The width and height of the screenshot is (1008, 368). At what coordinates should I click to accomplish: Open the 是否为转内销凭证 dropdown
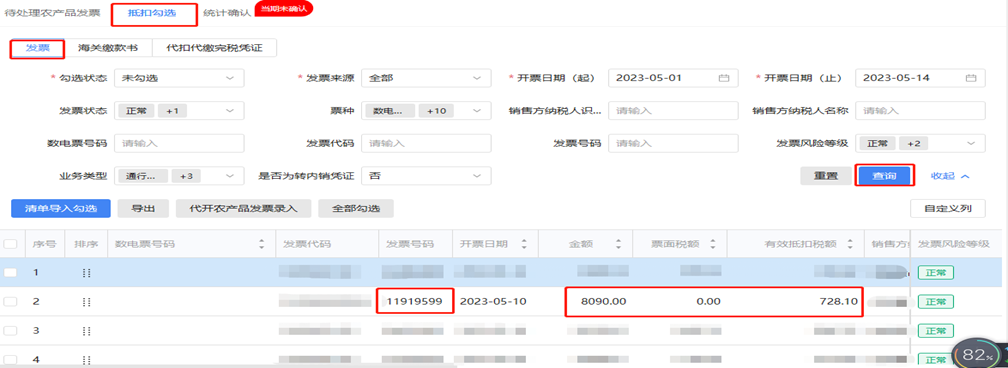coord(426,175)
